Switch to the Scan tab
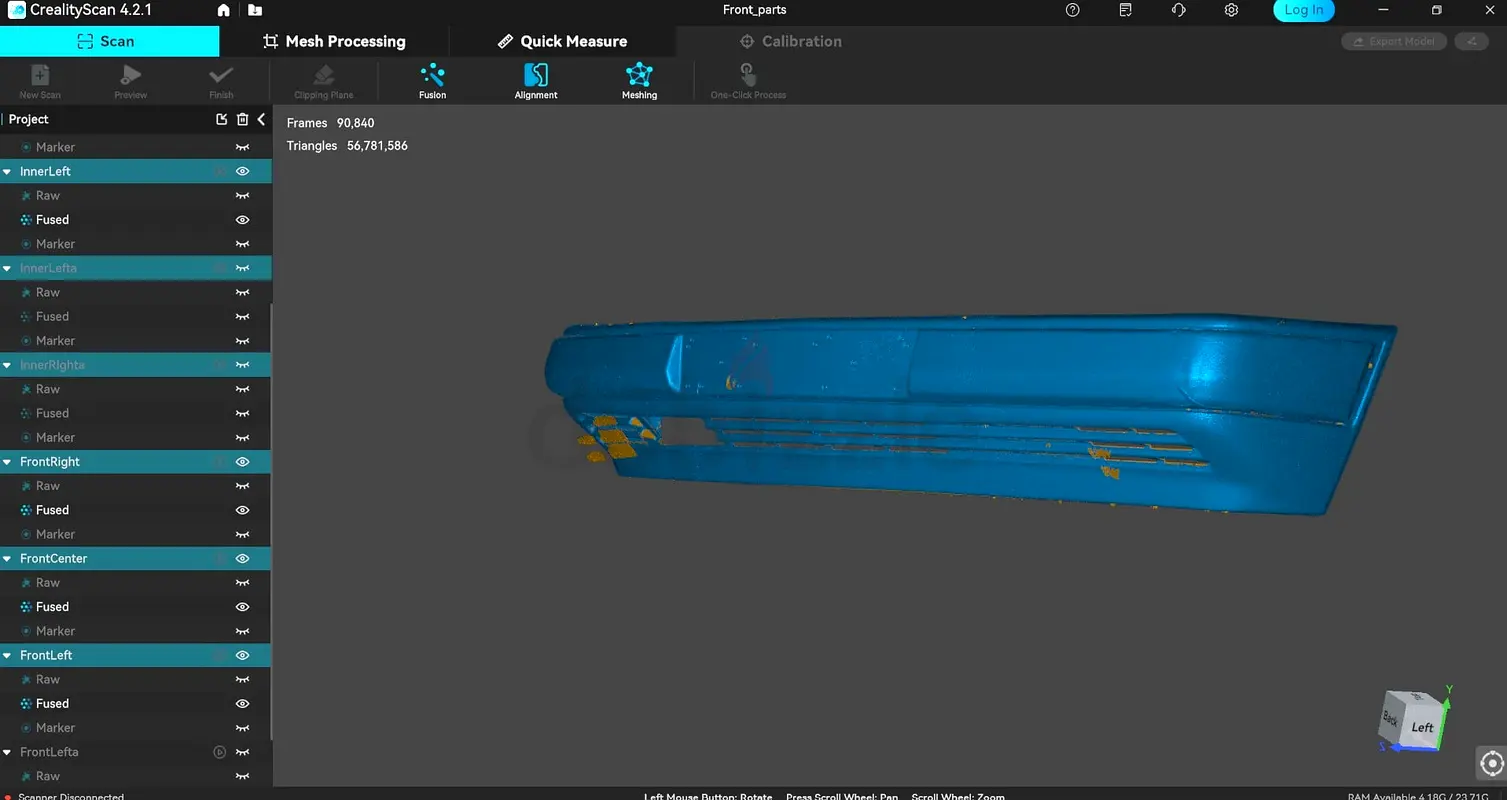 tap(109, 41)
